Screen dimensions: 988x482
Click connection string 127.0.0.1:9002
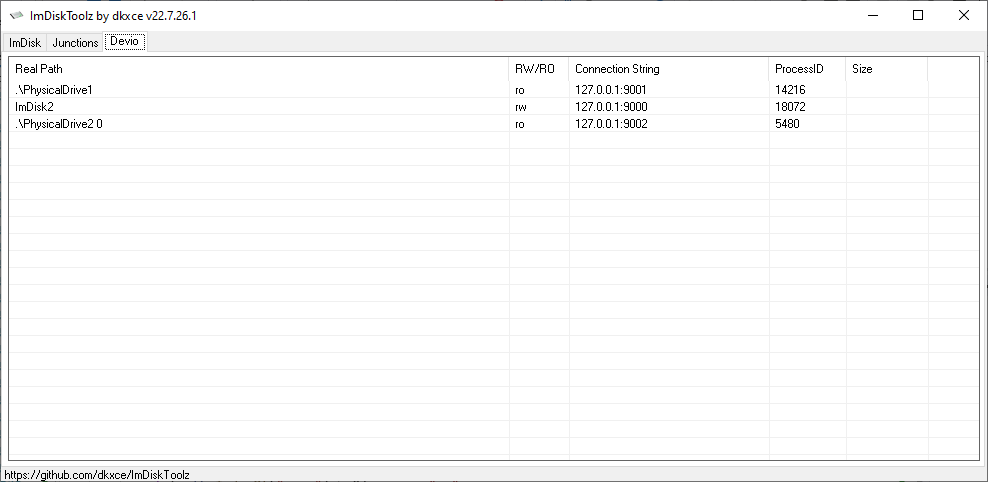[x=611, y=124]
